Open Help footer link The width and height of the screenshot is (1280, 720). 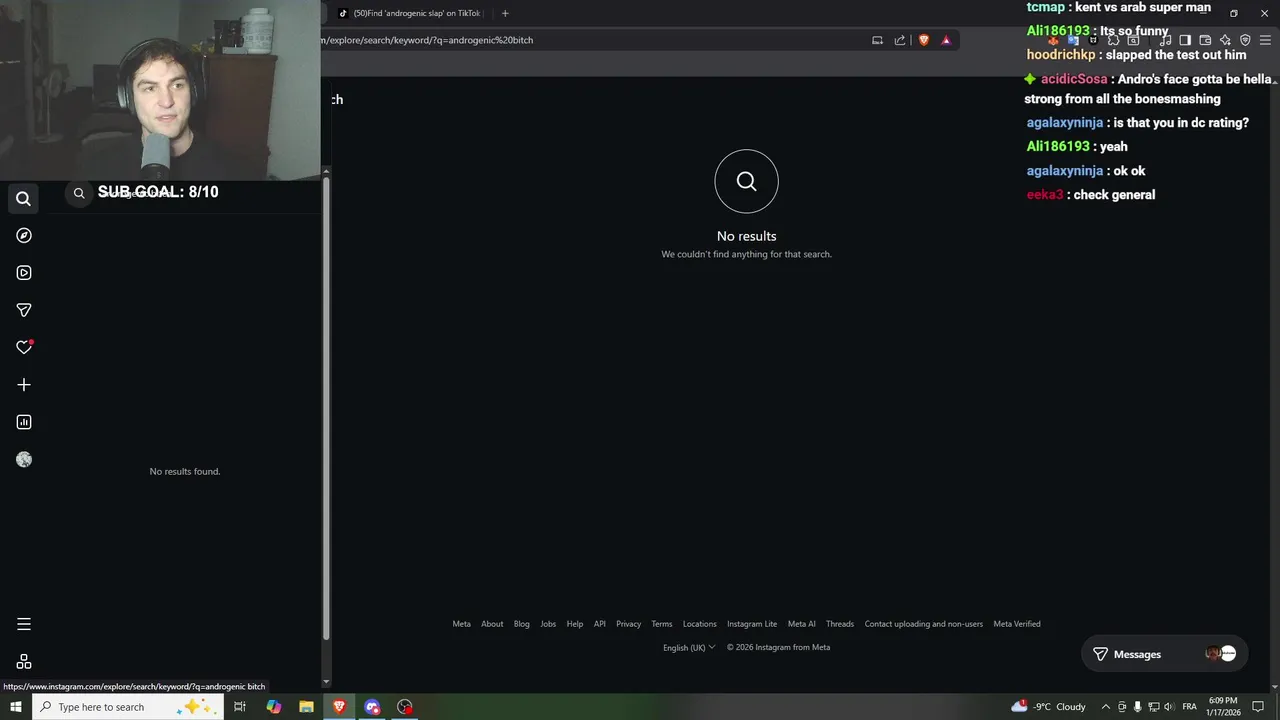(575, 624)
